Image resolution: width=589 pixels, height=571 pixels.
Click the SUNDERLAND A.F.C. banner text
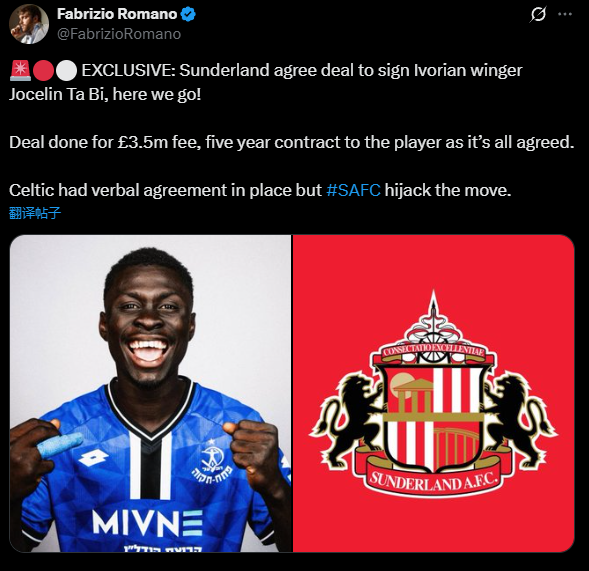tap(433, 481)
